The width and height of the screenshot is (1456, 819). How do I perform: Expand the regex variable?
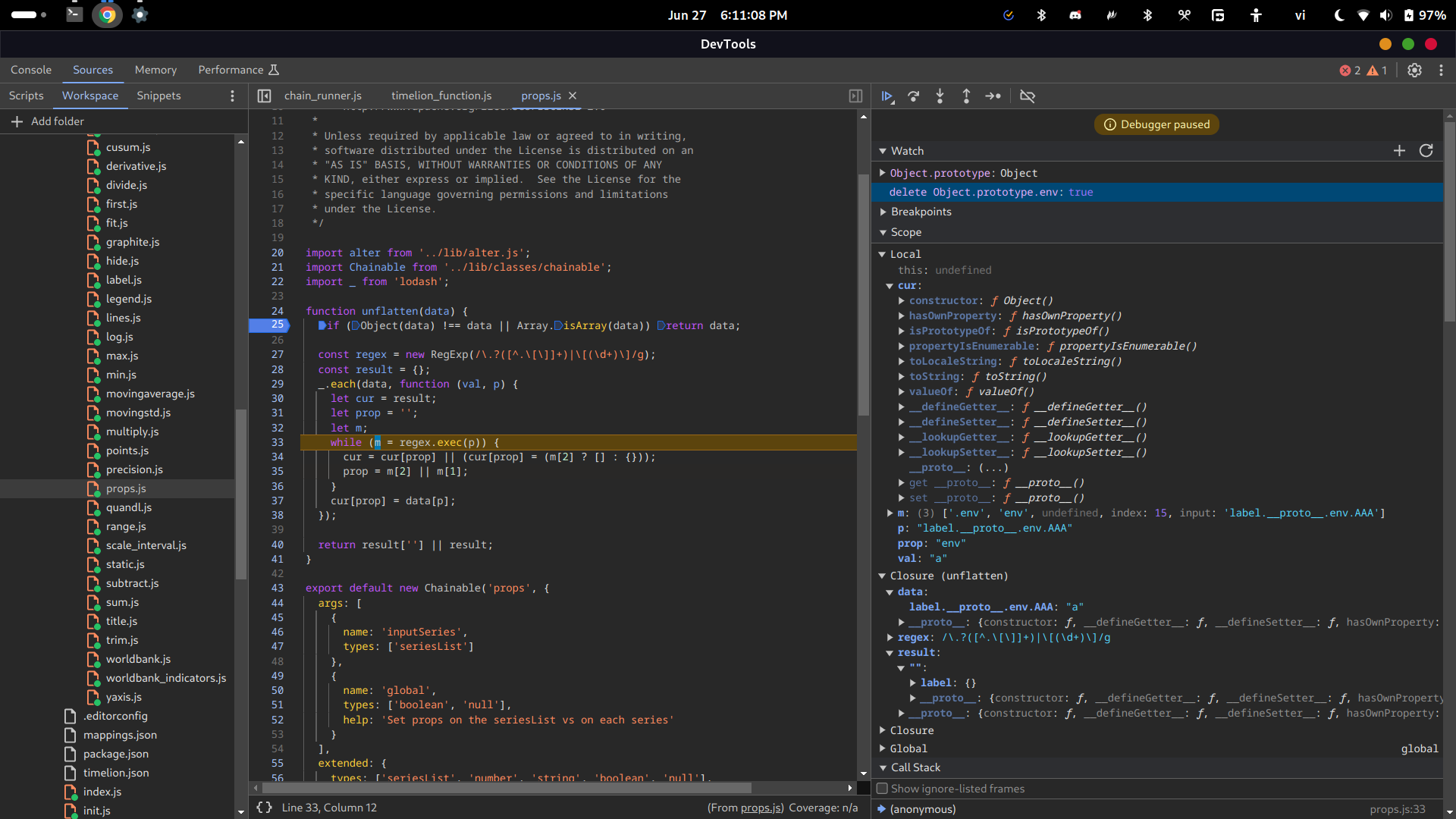coord(890,638)
